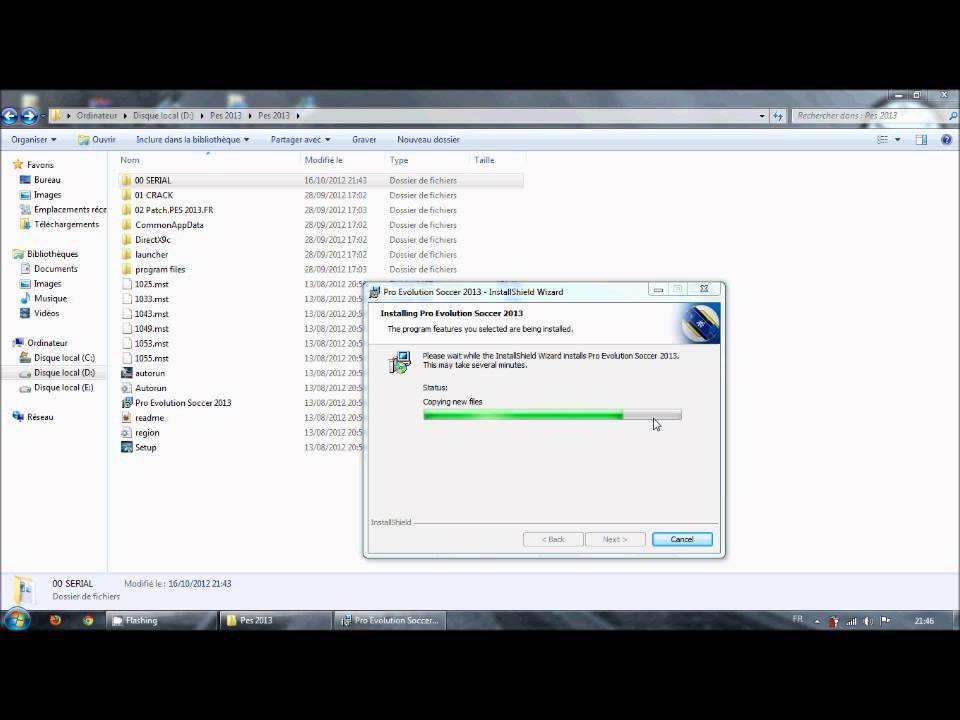This screenshot has height=720, width=960.
Task: Open Inclure dans la bibliothèque dropdown
Action: pyautogui.click(x=192, y=140)
